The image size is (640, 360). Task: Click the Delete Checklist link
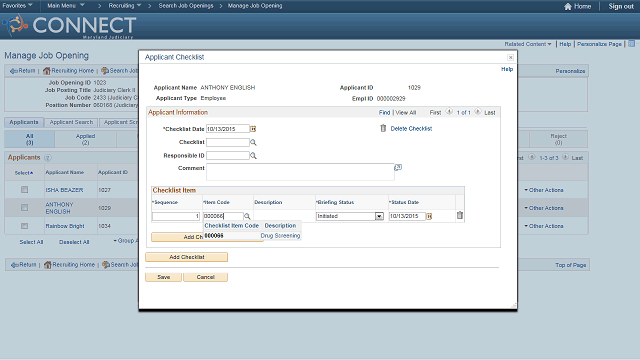click(x=411, y=129)
